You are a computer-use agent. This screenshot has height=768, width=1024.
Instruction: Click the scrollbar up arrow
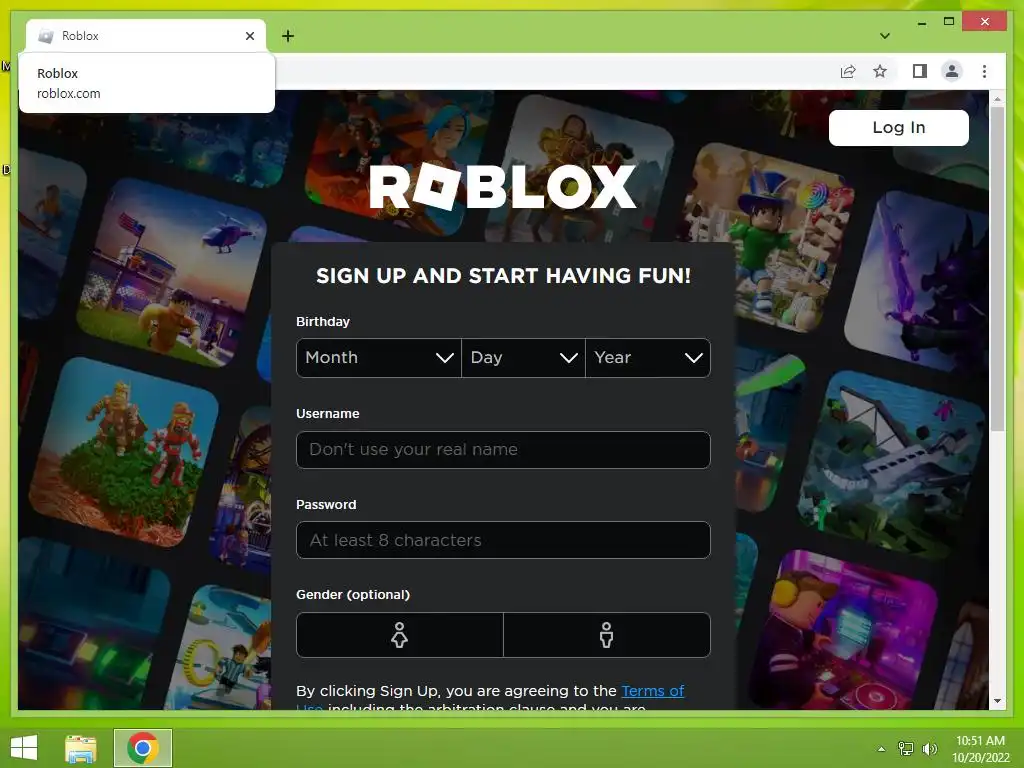click(x=997, y=99)
